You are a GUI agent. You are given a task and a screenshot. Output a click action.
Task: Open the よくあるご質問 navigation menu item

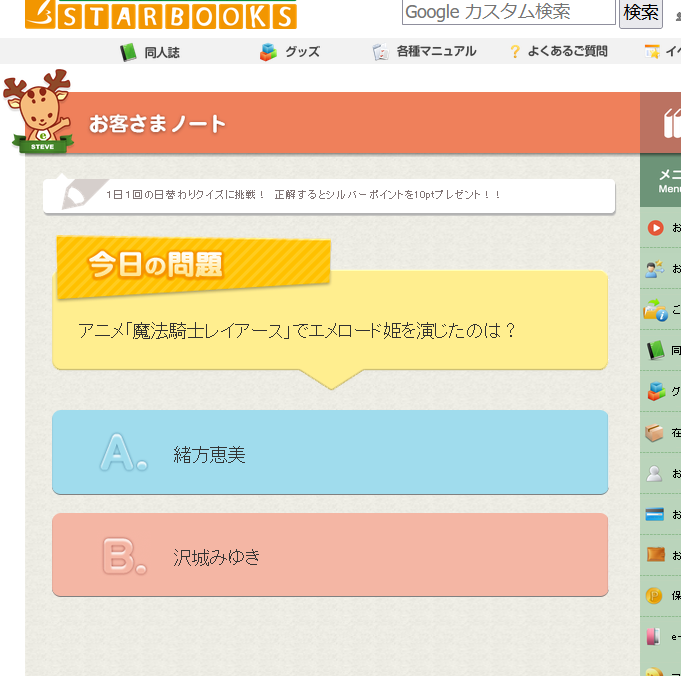559,51
